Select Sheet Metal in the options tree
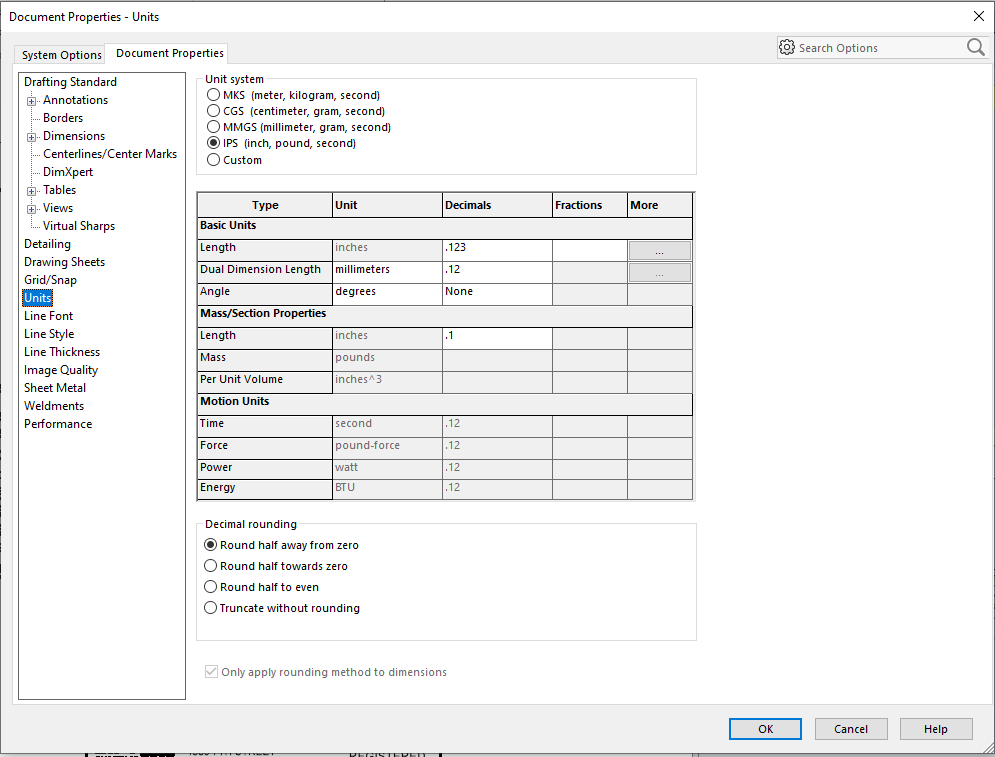 (55, 388)
